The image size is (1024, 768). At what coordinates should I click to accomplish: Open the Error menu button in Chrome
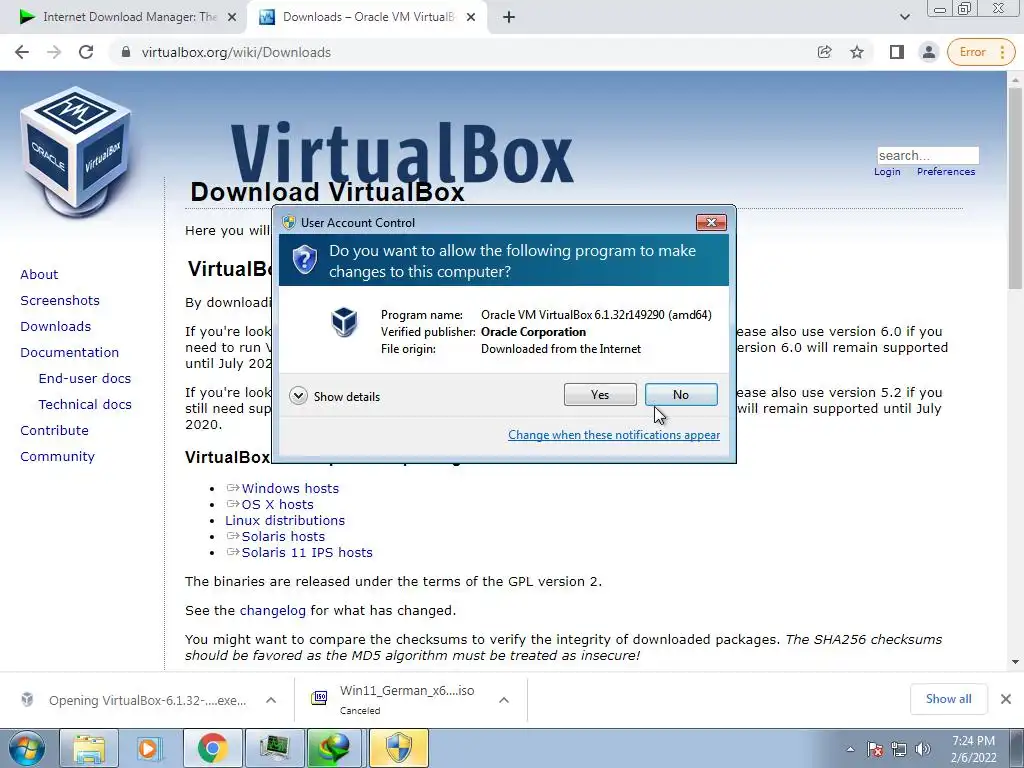[x=982, y=52]
